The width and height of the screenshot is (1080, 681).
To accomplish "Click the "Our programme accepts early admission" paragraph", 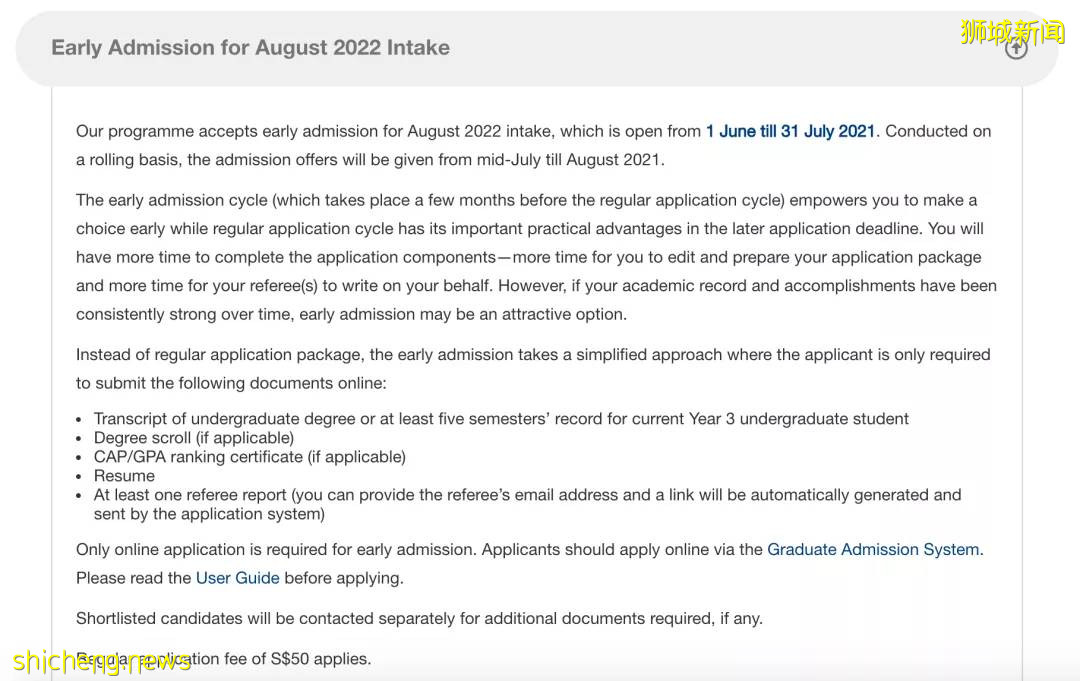I will (x=388, y=131).
